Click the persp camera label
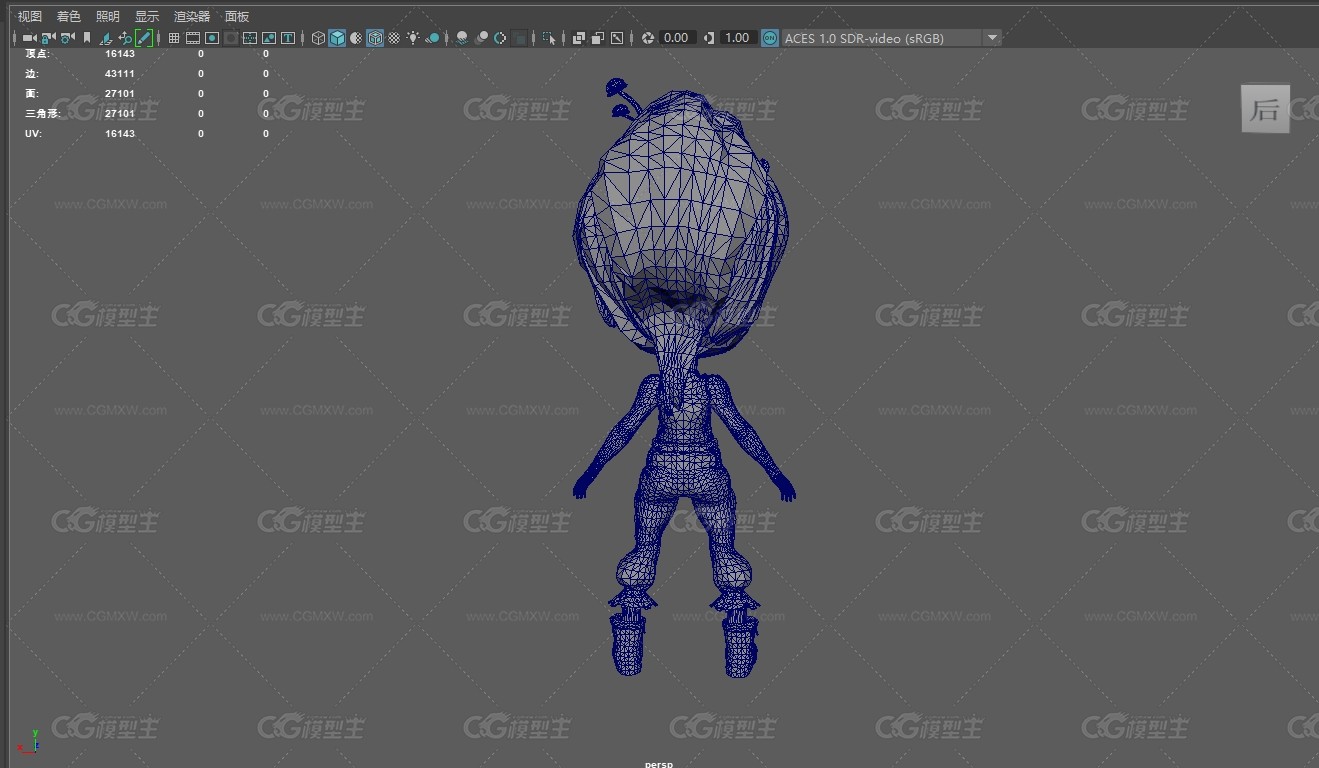The image size is (1319, 768). (659, 764)
